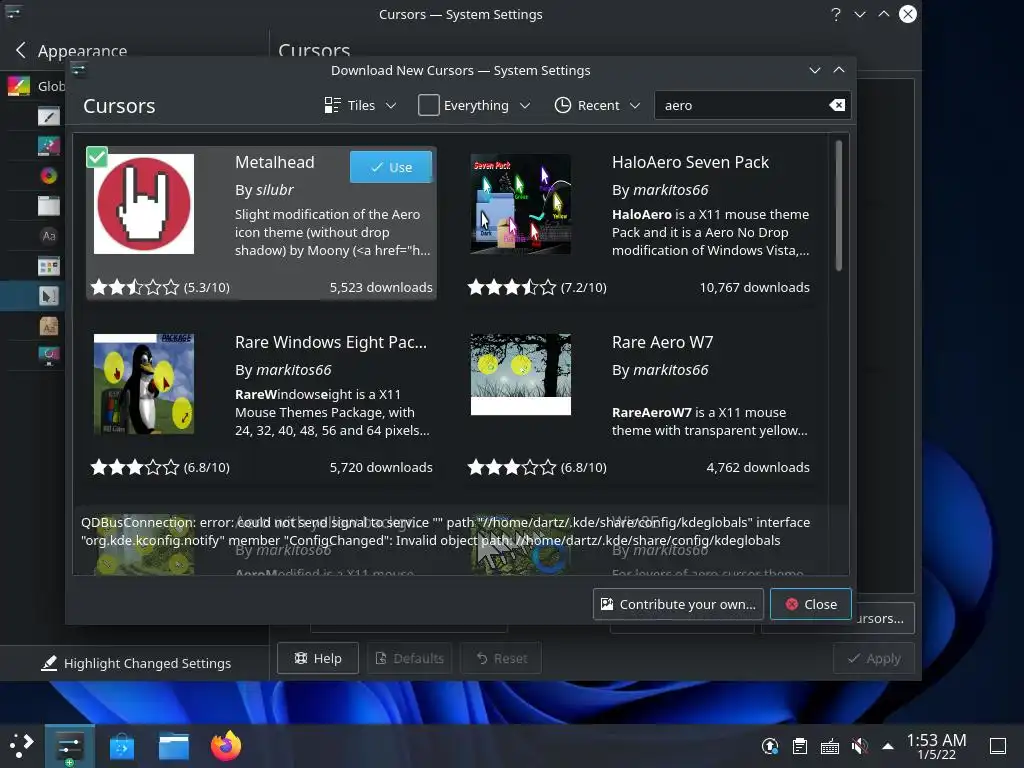
Task: Click the 5,720 downloads text
Action: [381, 468]
